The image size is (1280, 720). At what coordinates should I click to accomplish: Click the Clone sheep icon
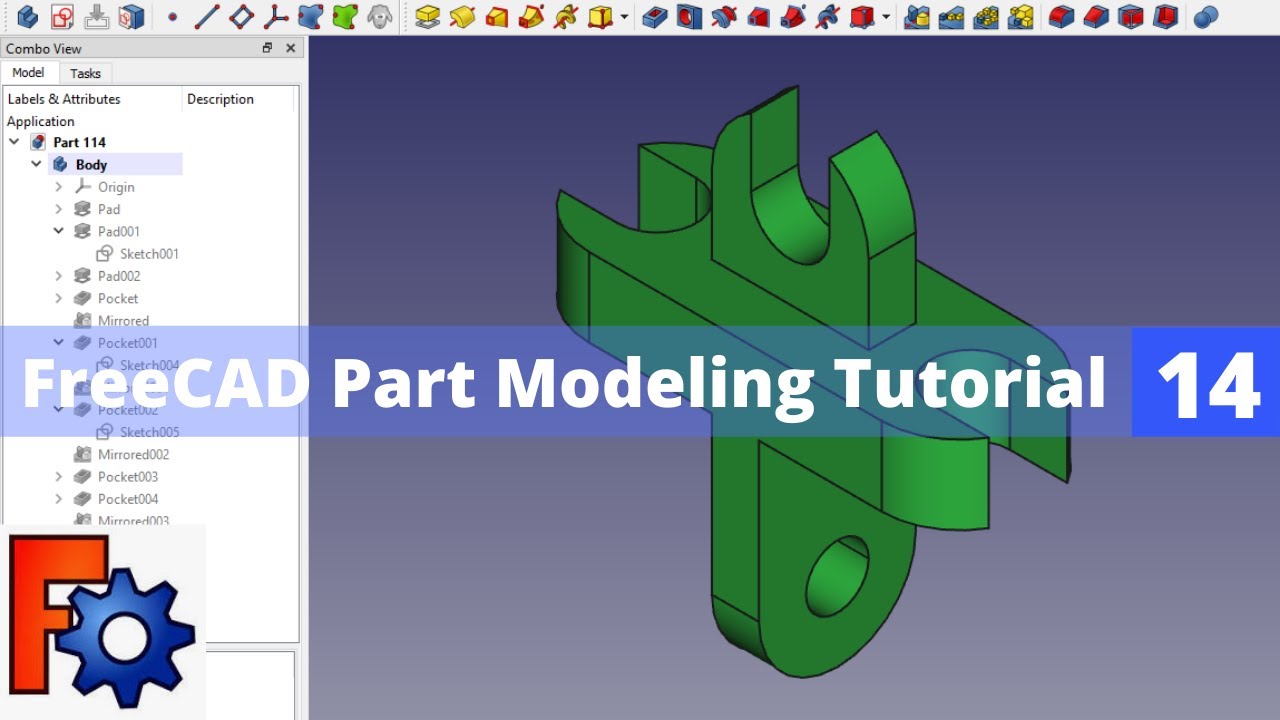pos(378,16)
